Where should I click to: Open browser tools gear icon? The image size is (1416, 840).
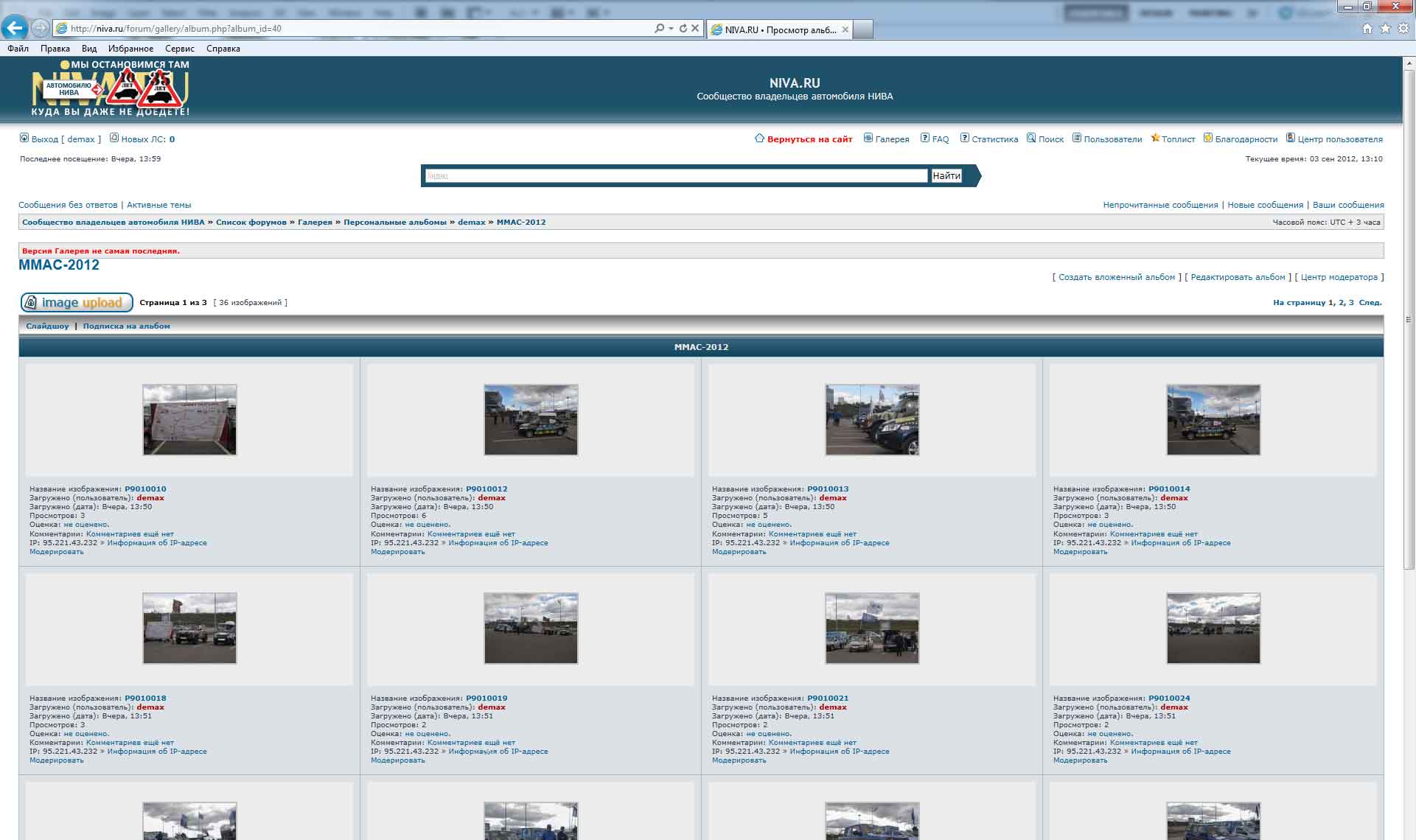[1403, 28]
